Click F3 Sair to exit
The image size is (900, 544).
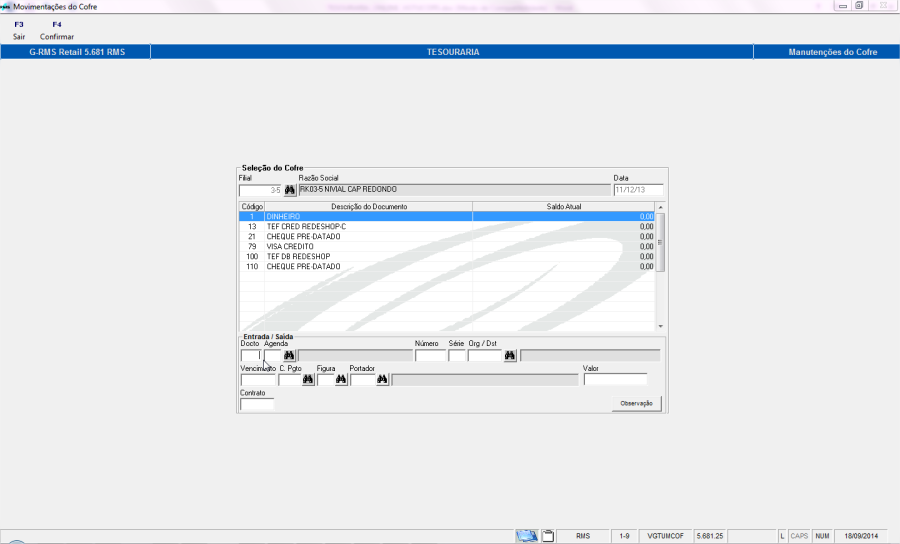tap(19, 30)
